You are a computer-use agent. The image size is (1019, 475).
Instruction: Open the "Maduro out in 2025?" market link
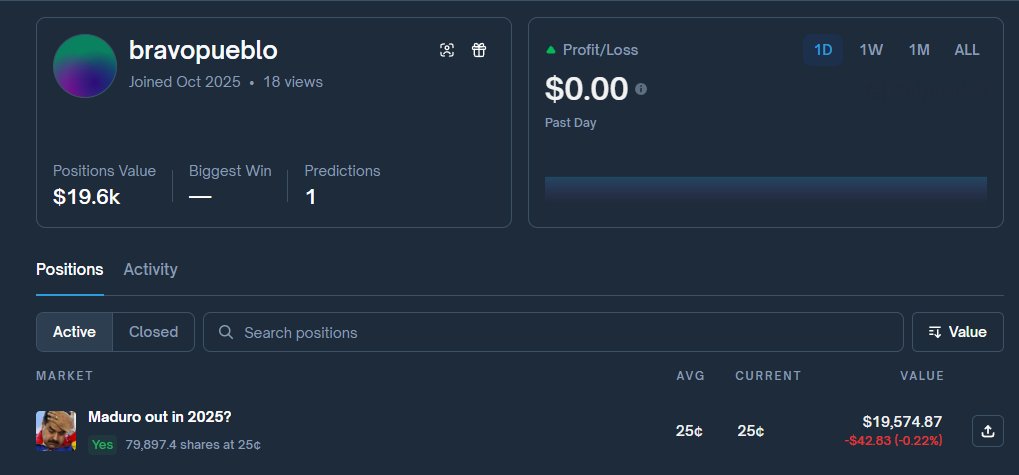coord(159,417)
